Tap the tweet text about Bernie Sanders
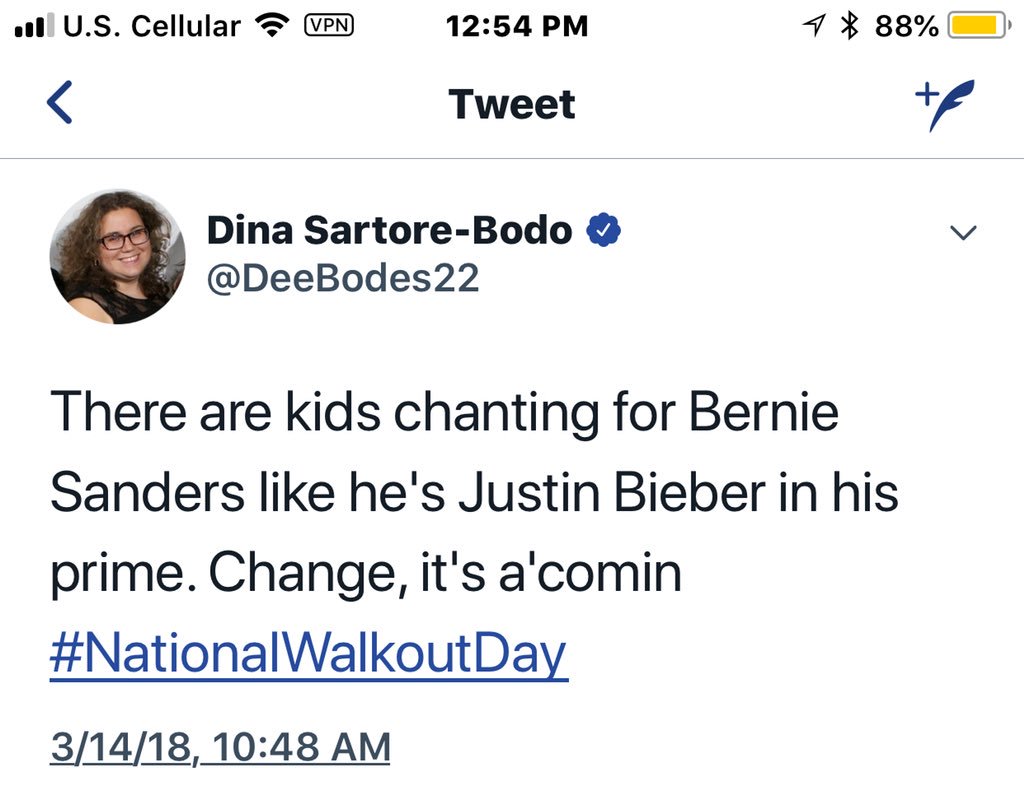This screenshot has height=790, width=1024. pyautogui.click(x=470, y=495)
